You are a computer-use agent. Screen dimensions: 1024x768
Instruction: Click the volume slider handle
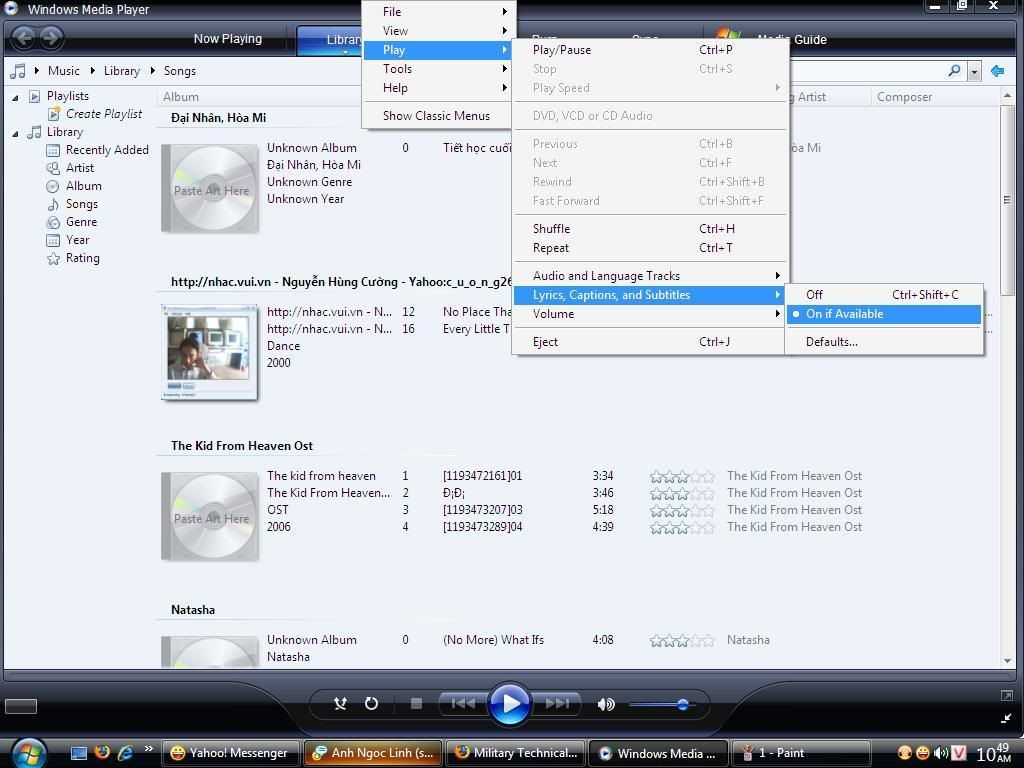(x=683, y=704)
